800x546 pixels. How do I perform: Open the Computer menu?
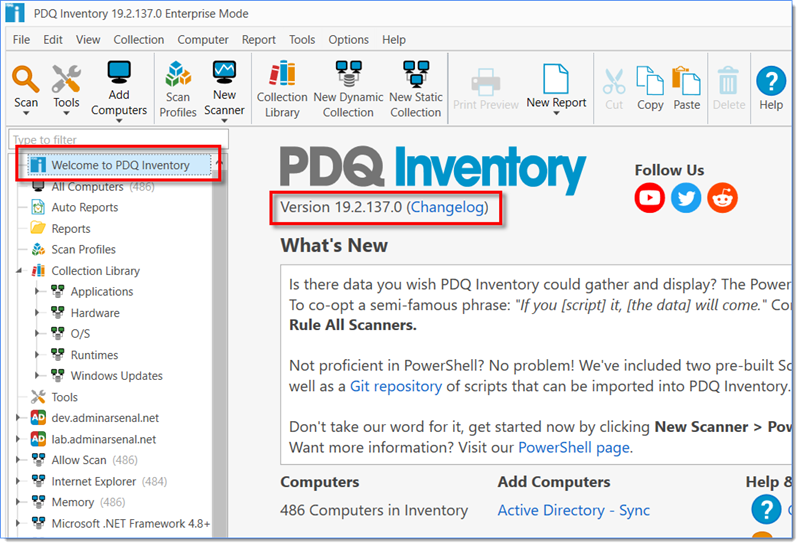click(203, 39)
